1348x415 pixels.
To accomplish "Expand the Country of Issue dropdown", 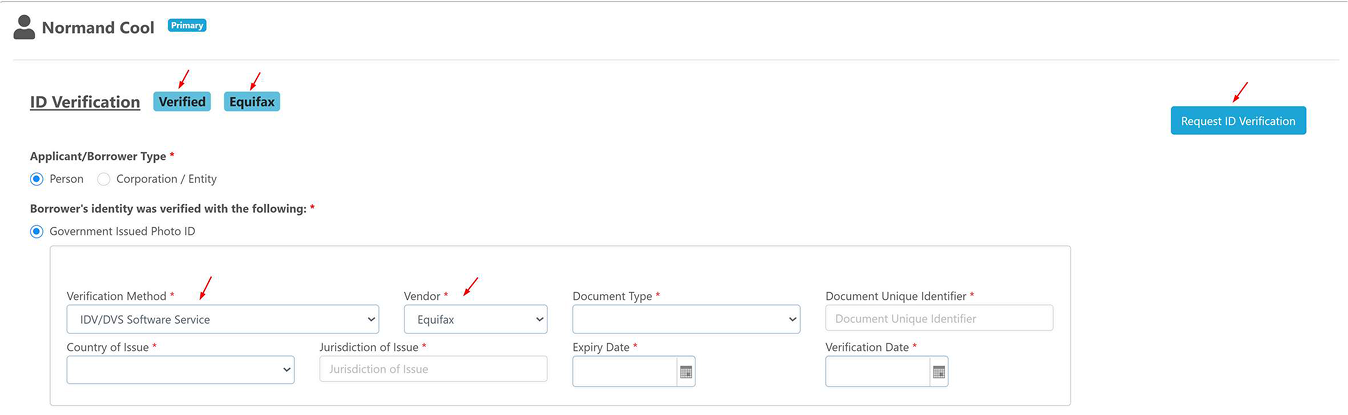I will click(x=180, y=370).
